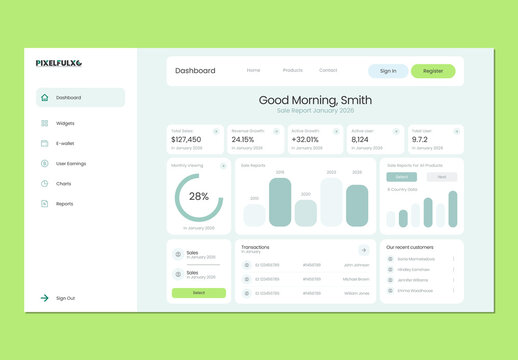The height and width of the screenshot is (360, 518).
Task: Click the teal Select button in Sale Reports For All Products
Action: tap(402, 177)
